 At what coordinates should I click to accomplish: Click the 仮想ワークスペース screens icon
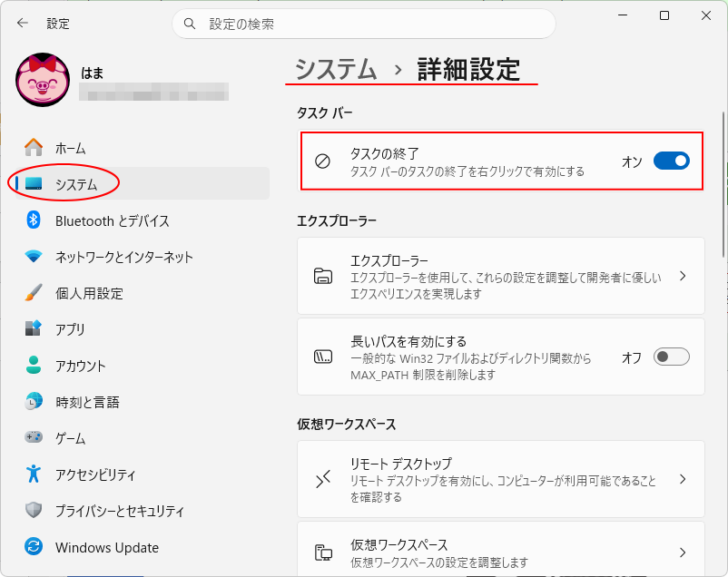[323, 552]
